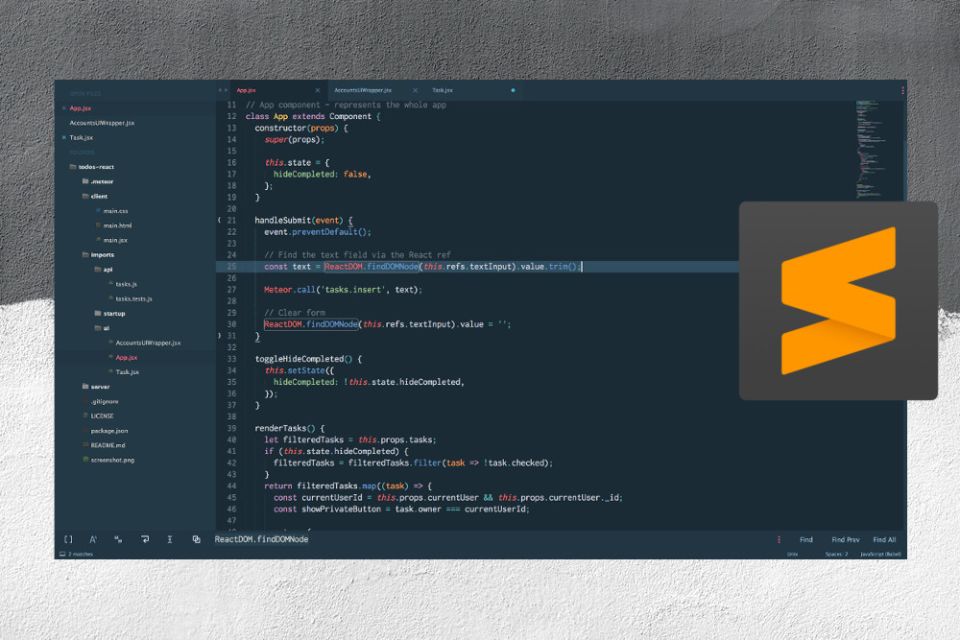Click the "Meteor.call('tasks.insert', text);" line
This screenshot has height=640, width=960.
point(343,290)
